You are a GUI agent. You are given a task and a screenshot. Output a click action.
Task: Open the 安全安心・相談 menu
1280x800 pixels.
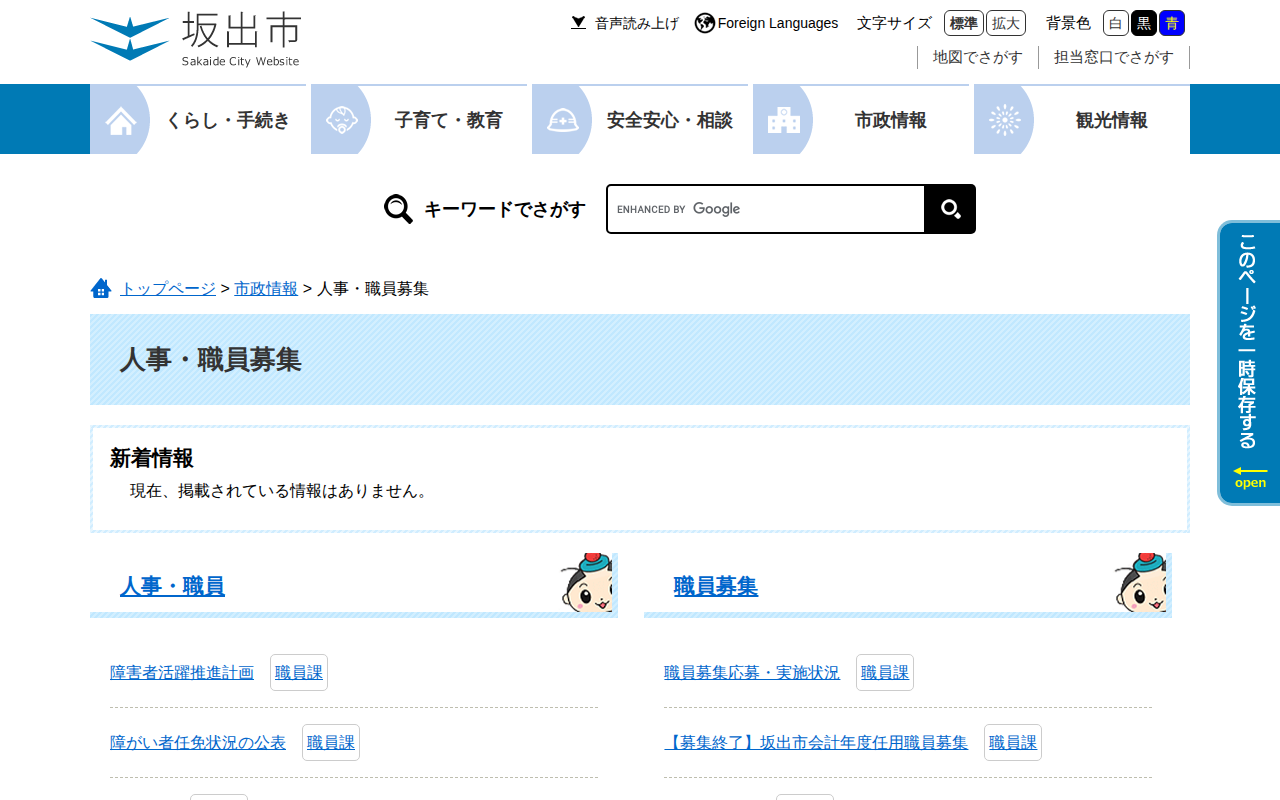pyautogui.click(x=640, y=120)
